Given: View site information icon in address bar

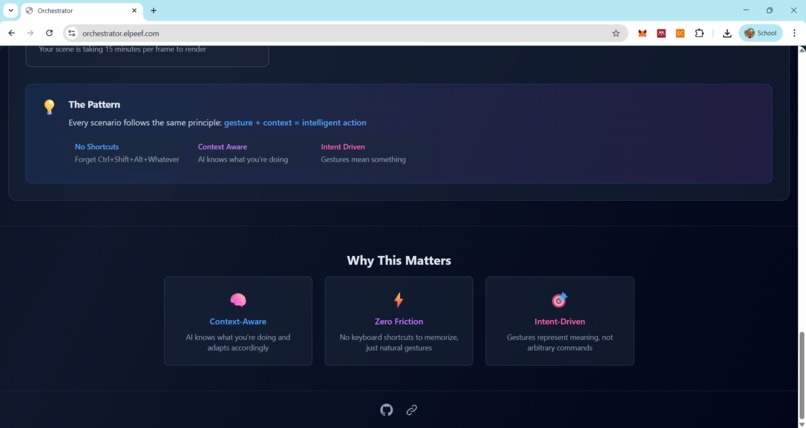Looking at the screenshot, I should (x=72, y=33).
